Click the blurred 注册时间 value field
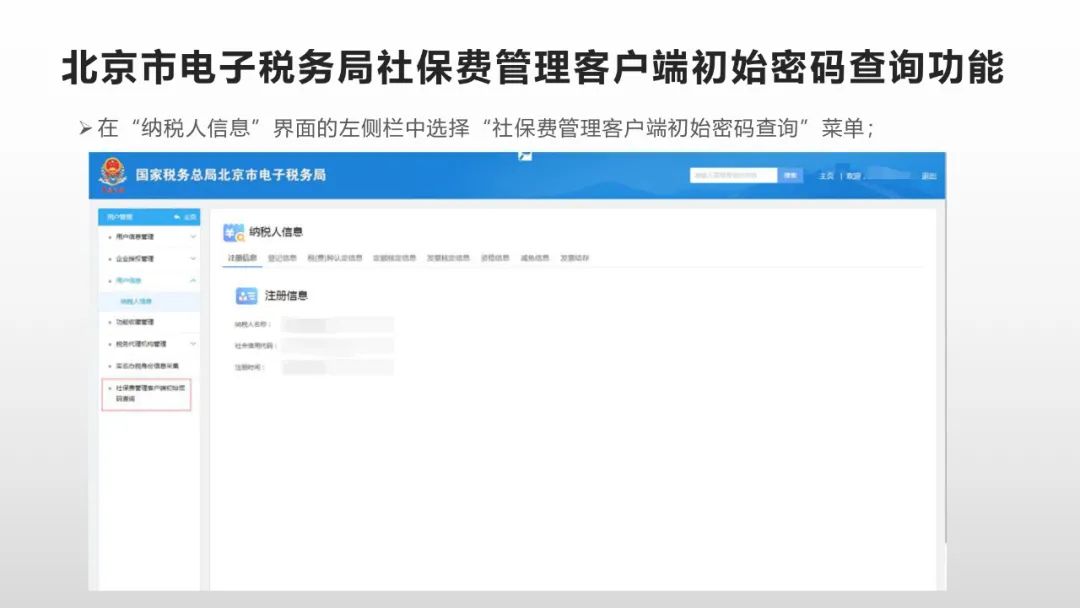Screen dimensions: 1080x608 click(x=338, y=367)
